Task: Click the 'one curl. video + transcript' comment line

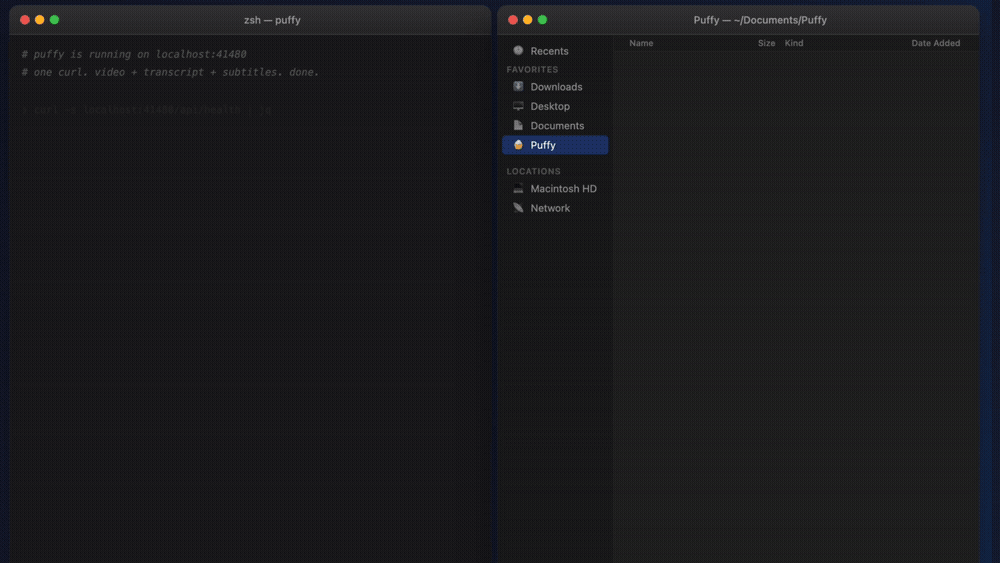Action: pyautogui.click(x=170, y=72)
